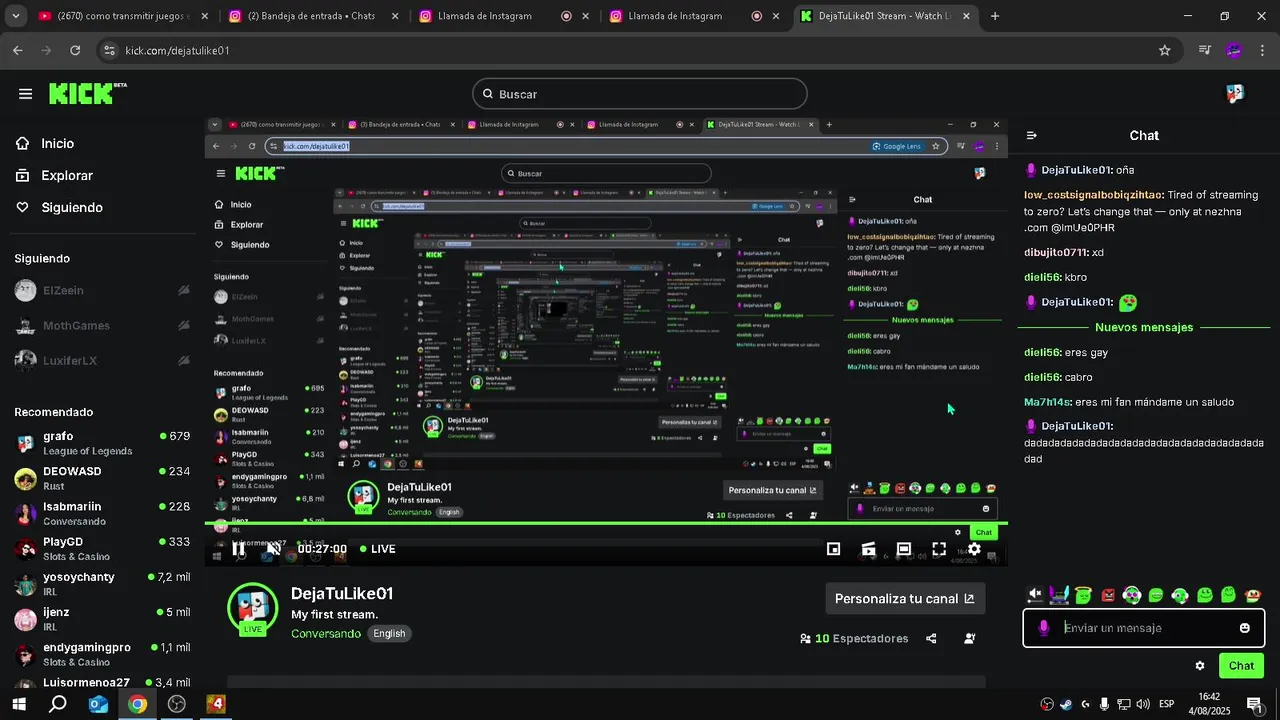Toggle theater mode in the player
Viewport: 1280px width, 720px height.
click(x=903, y=549)
